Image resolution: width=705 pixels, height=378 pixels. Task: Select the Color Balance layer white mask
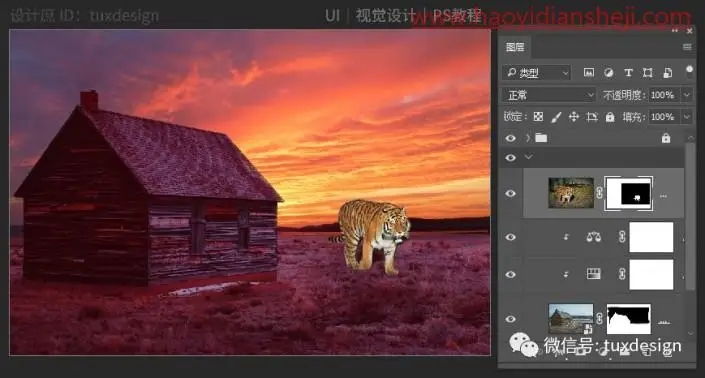tap(651, 237)
